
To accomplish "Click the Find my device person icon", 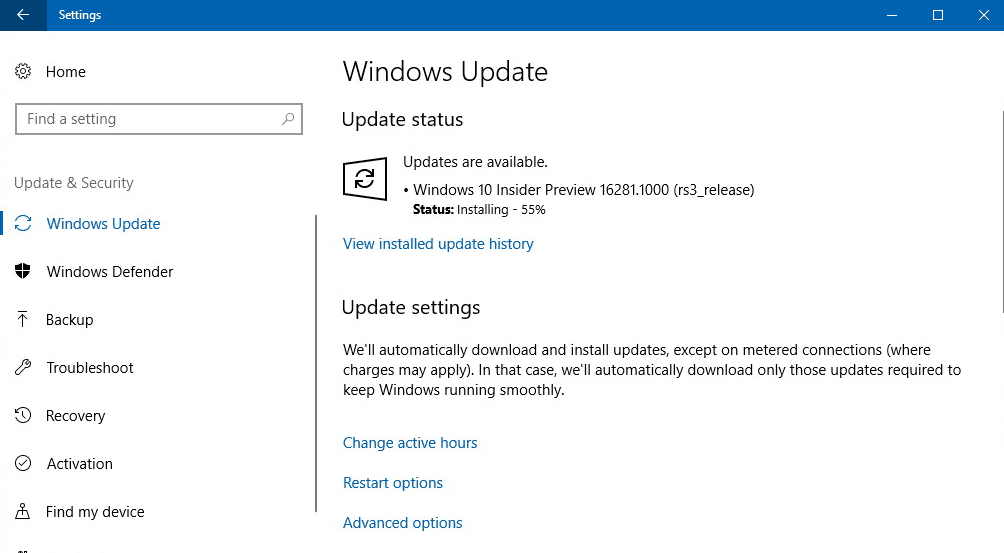I will point(23,511).
